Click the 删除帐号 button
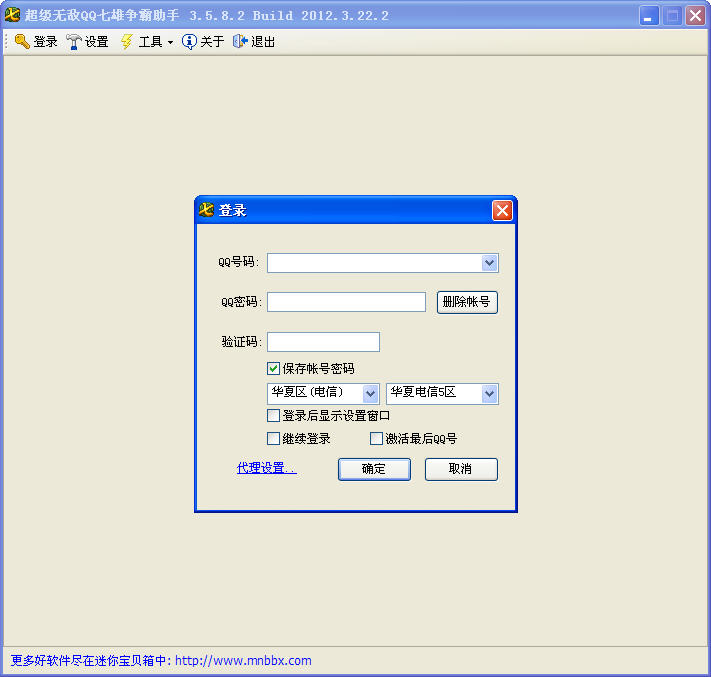Screen dimensions: 711x677 click(x=467, y=302)
